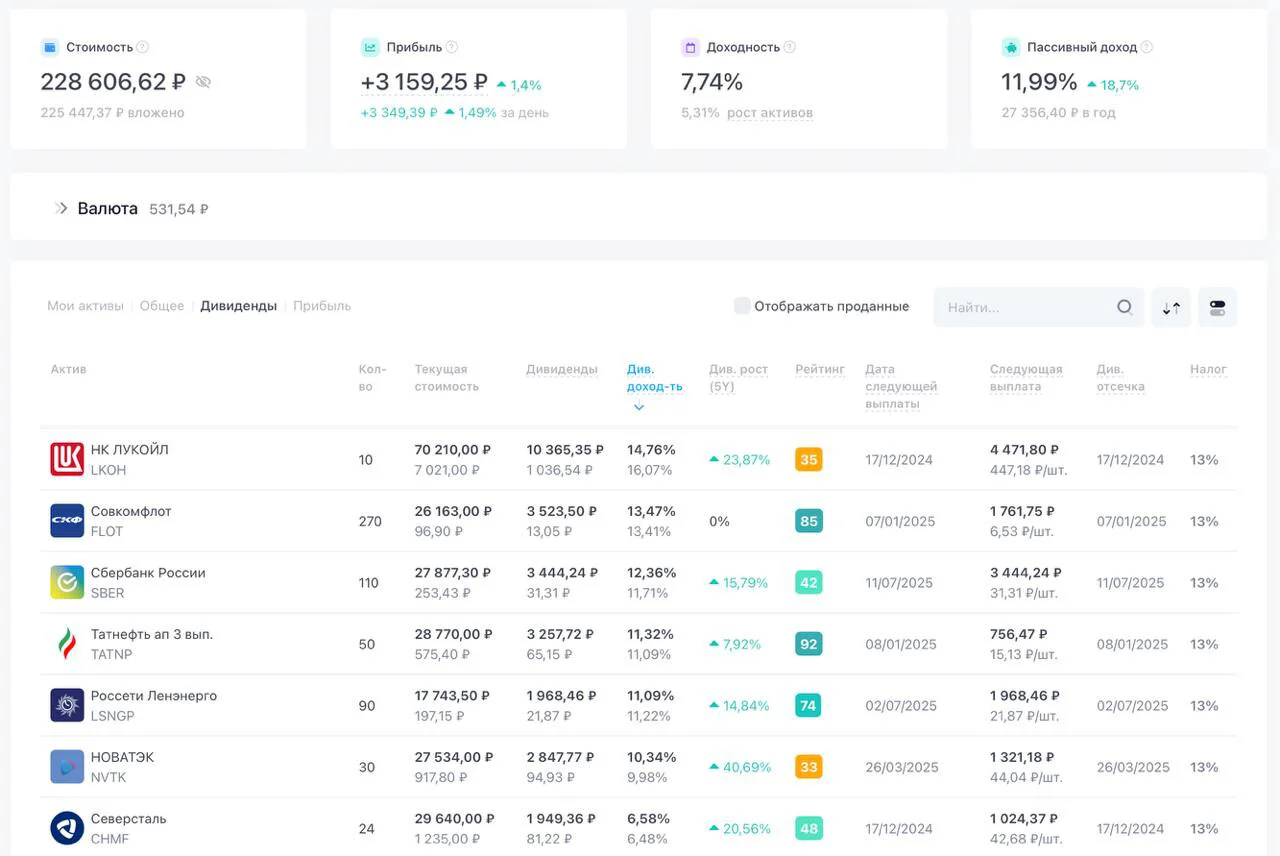Click the Рейтинг column header
Image resolution: width=1280 pixels, height=856 pixels.
point(820,370)
